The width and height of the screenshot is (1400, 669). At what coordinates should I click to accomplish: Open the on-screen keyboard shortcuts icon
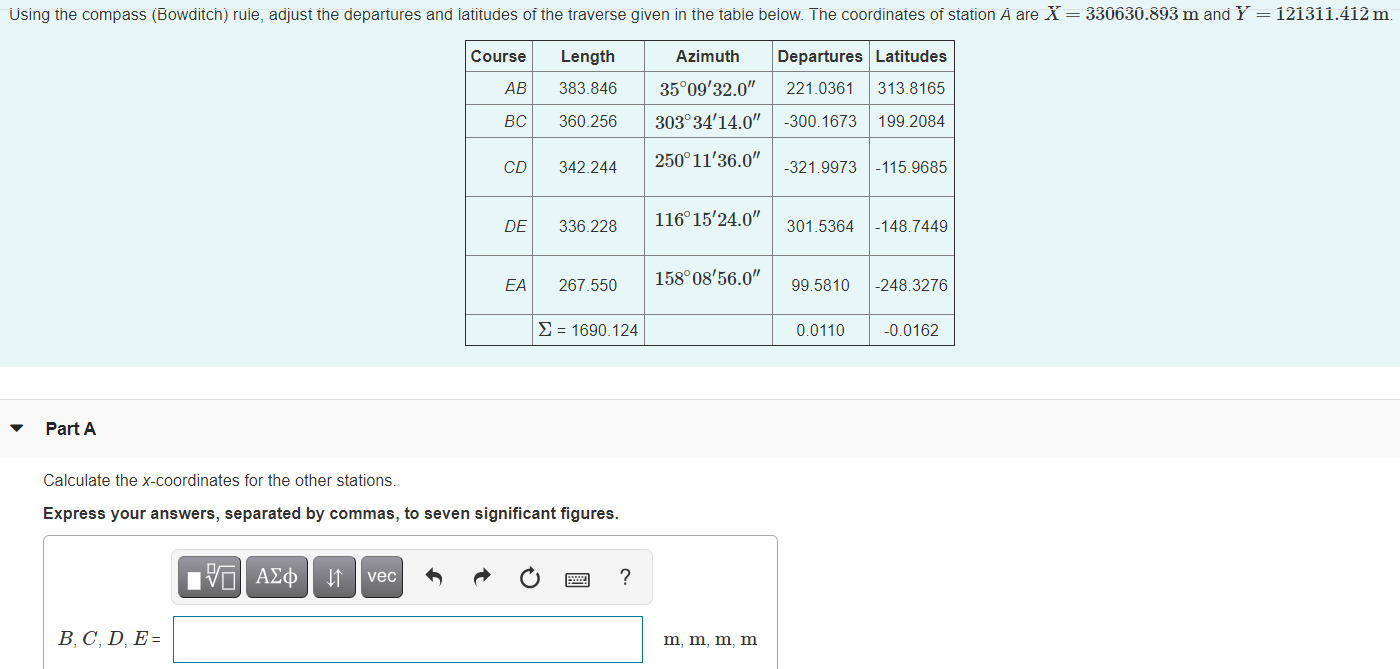click(577, 578)
